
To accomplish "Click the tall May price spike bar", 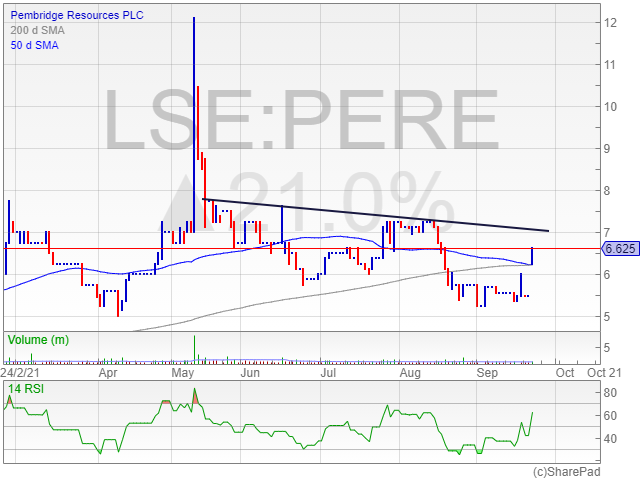I will 194,125.
